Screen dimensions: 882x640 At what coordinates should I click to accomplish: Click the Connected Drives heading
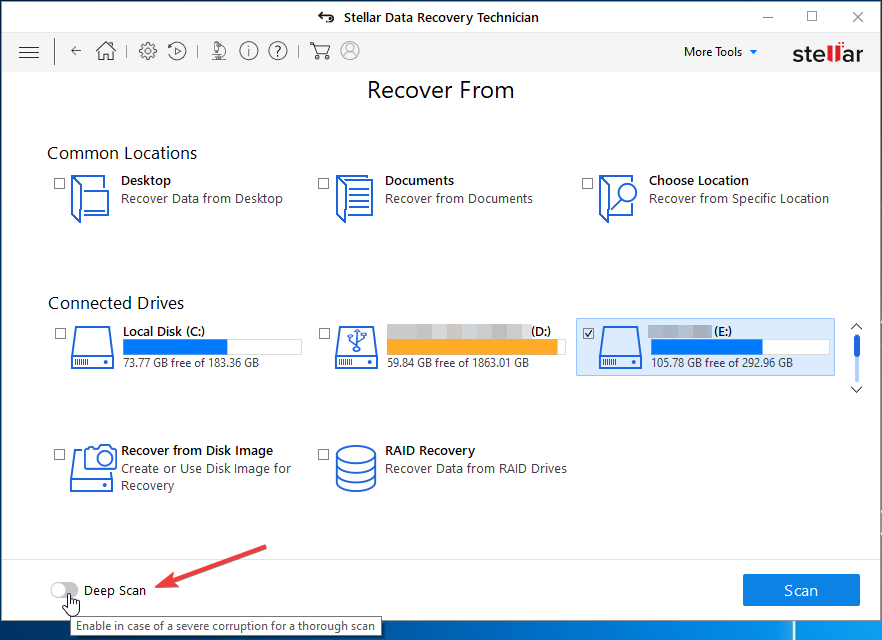coord(116,303)
